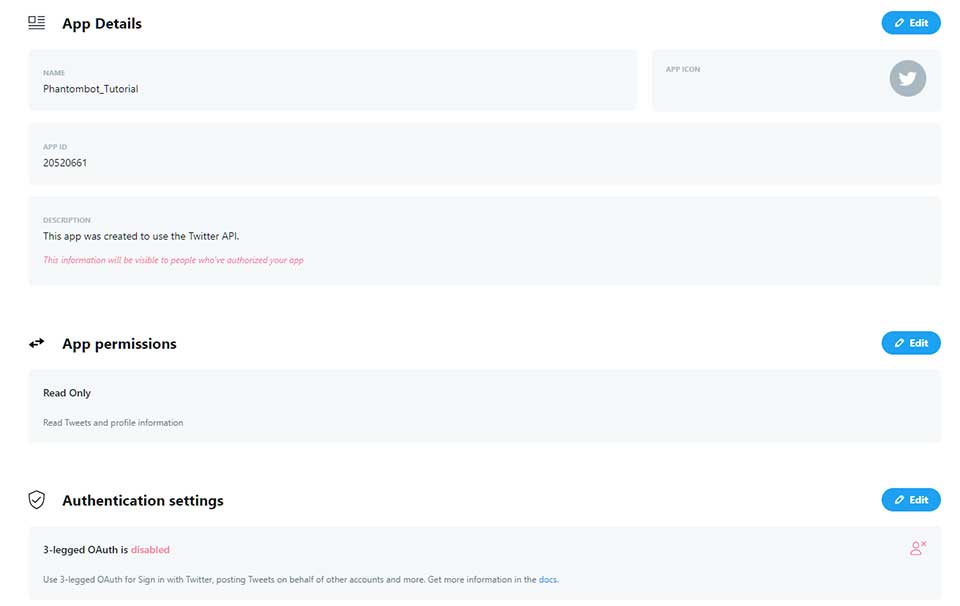Open the docs link for 3-legged OAuth

[547, 580]
